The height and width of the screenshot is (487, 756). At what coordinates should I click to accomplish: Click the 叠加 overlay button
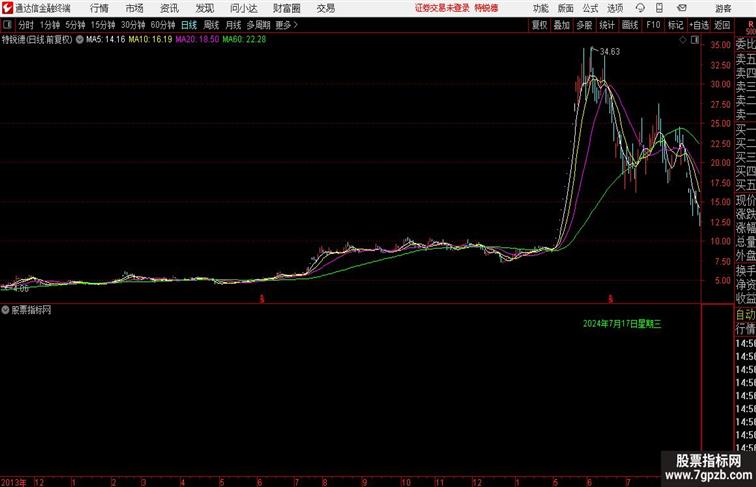pos(561,25)
